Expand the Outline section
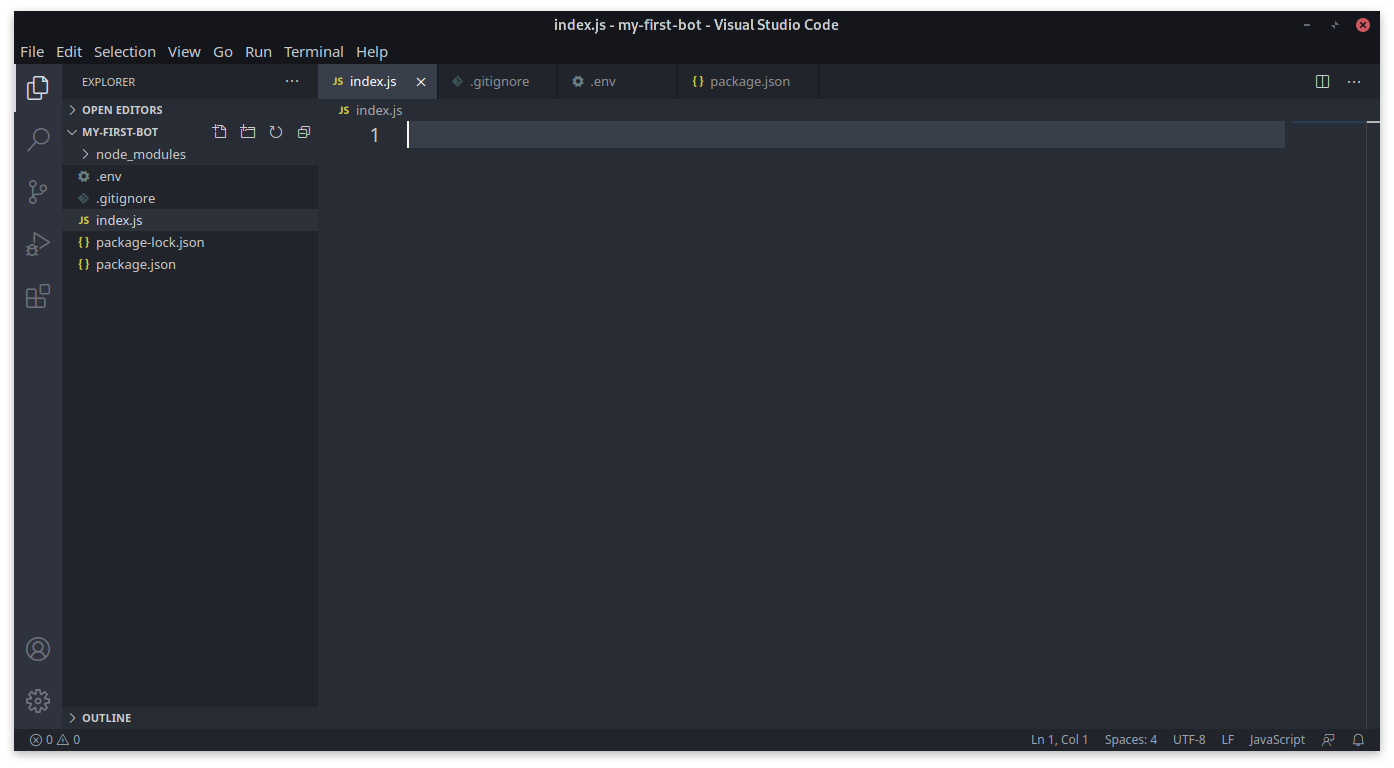Screen dimensions: 1394x768 click(190, 718)
